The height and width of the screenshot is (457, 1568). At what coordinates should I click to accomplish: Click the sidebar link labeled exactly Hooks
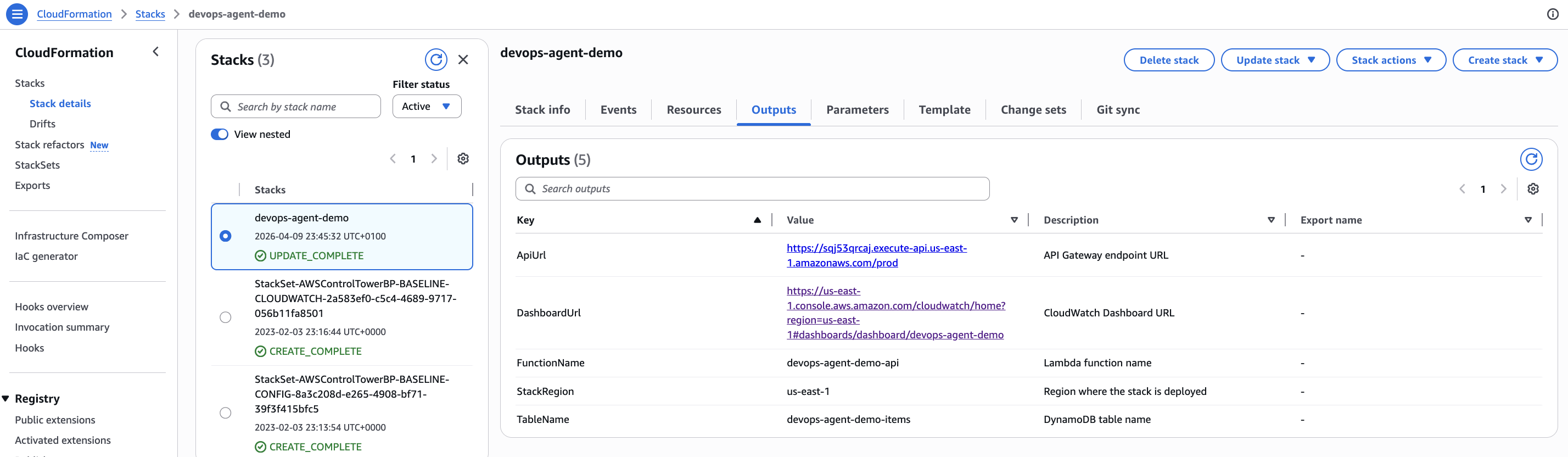coord(29,348)
